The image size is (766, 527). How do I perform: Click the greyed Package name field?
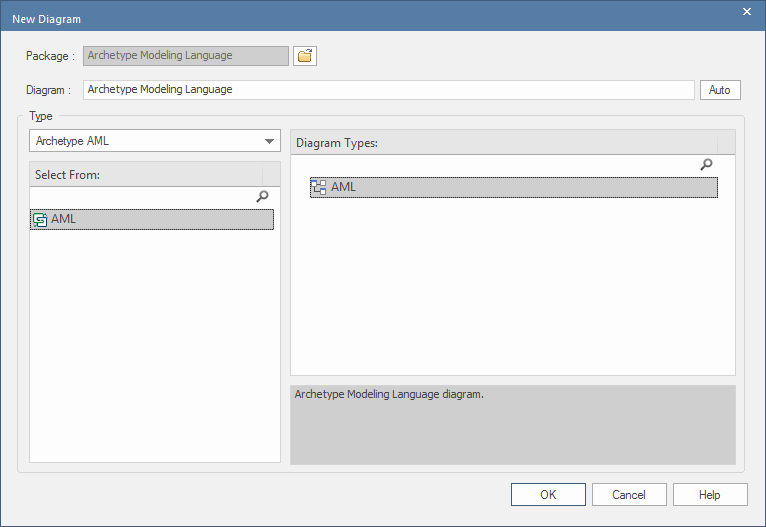pyautogui.click(x=186, y=56)
